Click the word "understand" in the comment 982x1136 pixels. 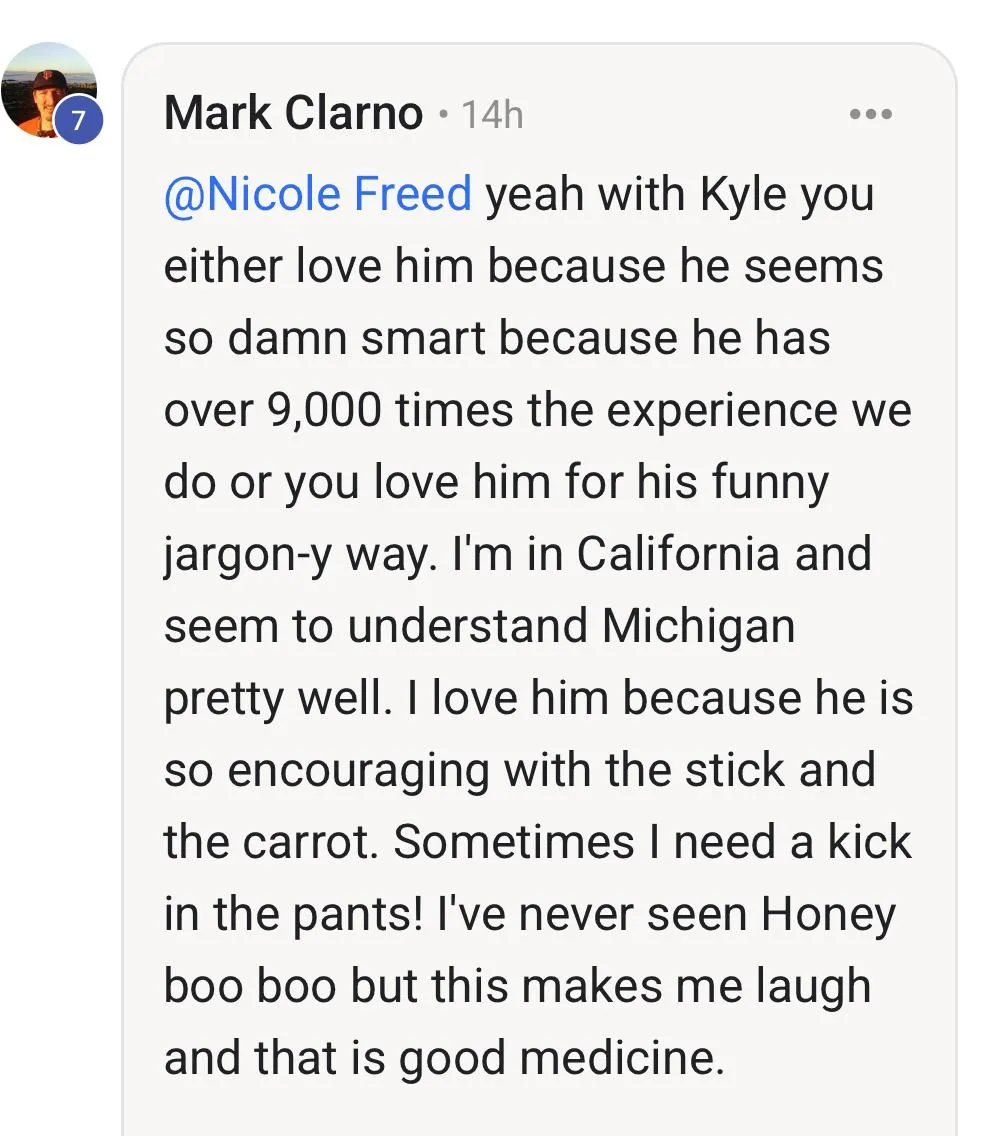(x=467, y=626)
